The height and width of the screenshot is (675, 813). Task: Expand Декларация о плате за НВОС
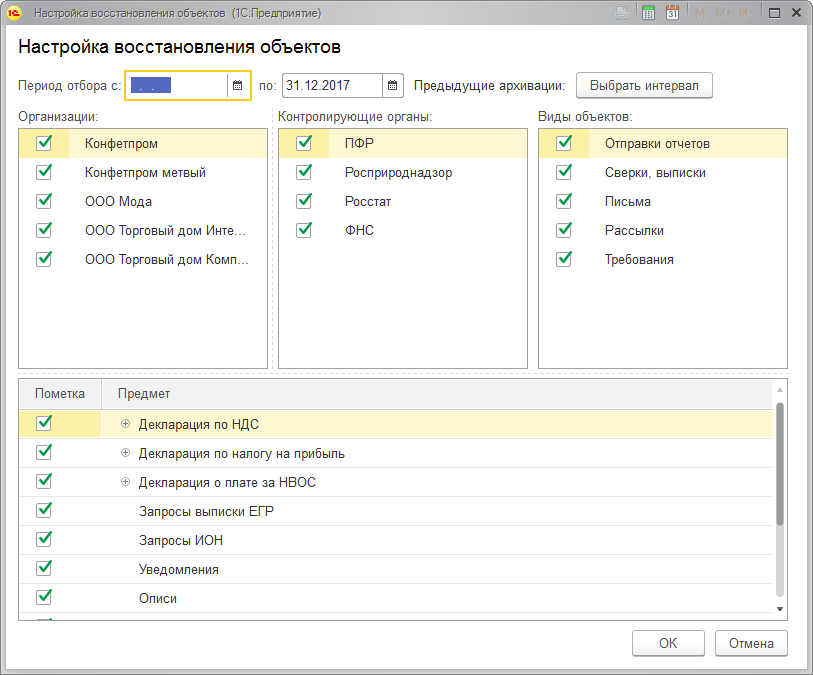tap(126, 482)
